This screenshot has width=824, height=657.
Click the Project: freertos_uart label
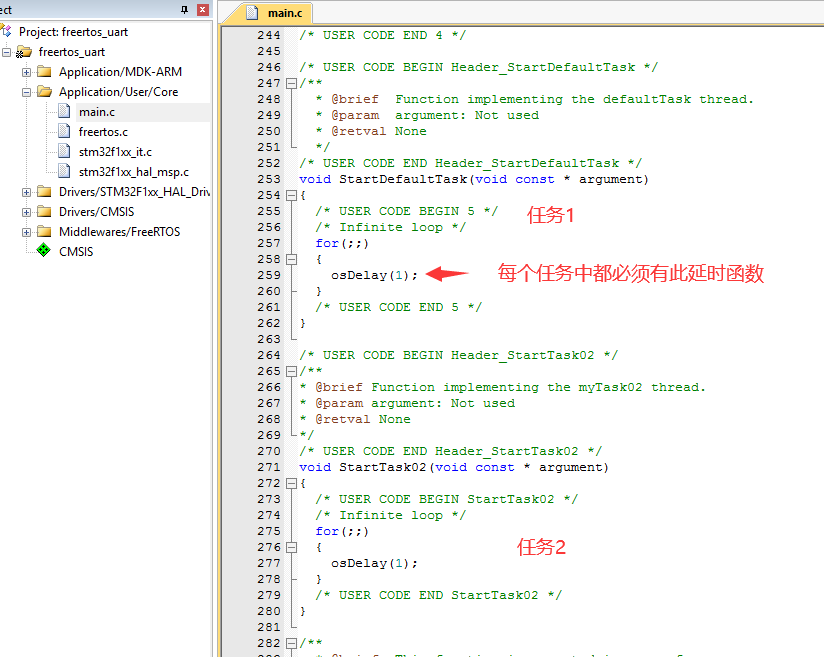click(x=73, y=32)
